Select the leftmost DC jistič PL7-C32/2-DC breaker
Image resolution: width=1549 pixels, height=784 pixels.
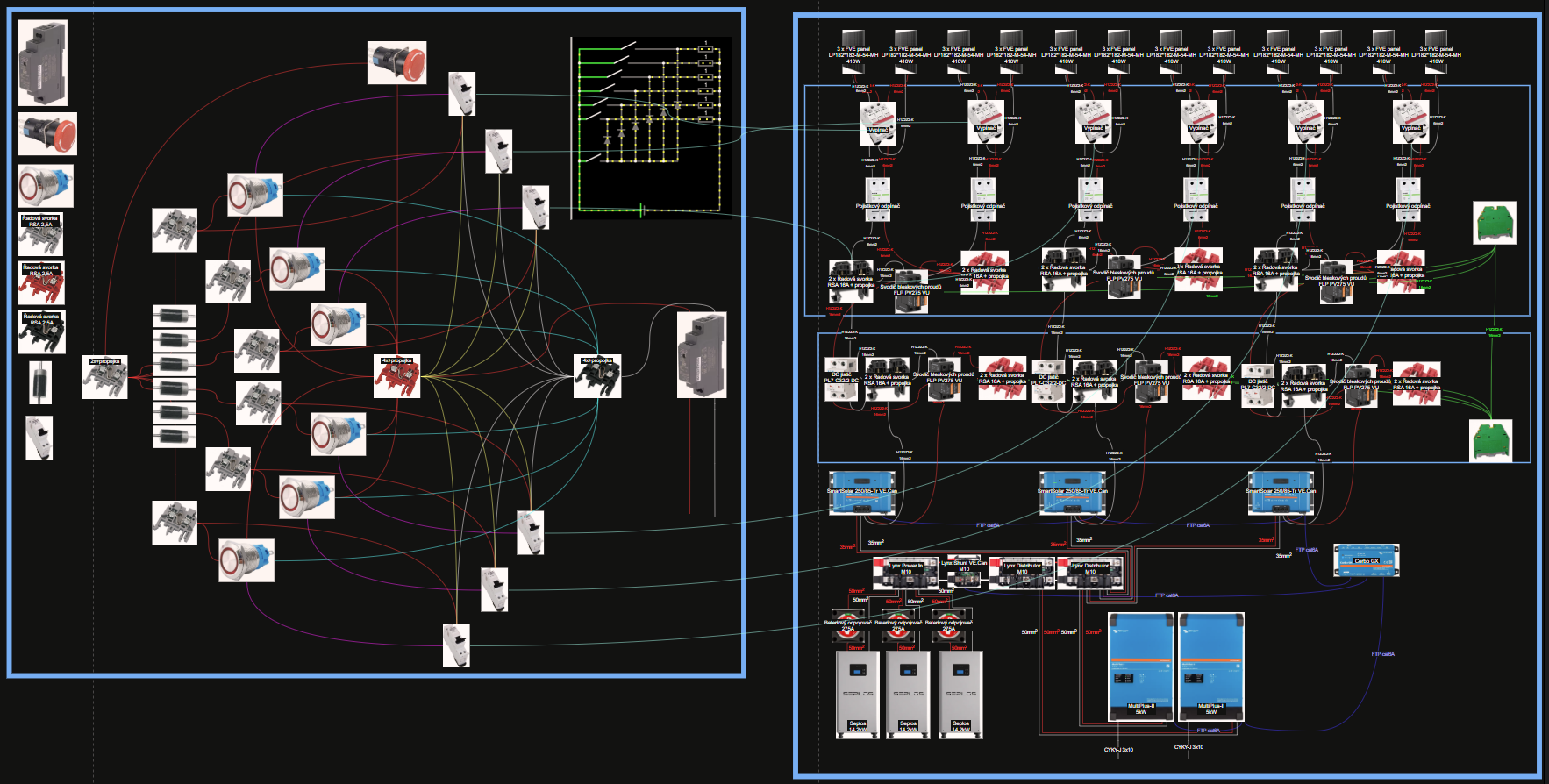point(841,379)
